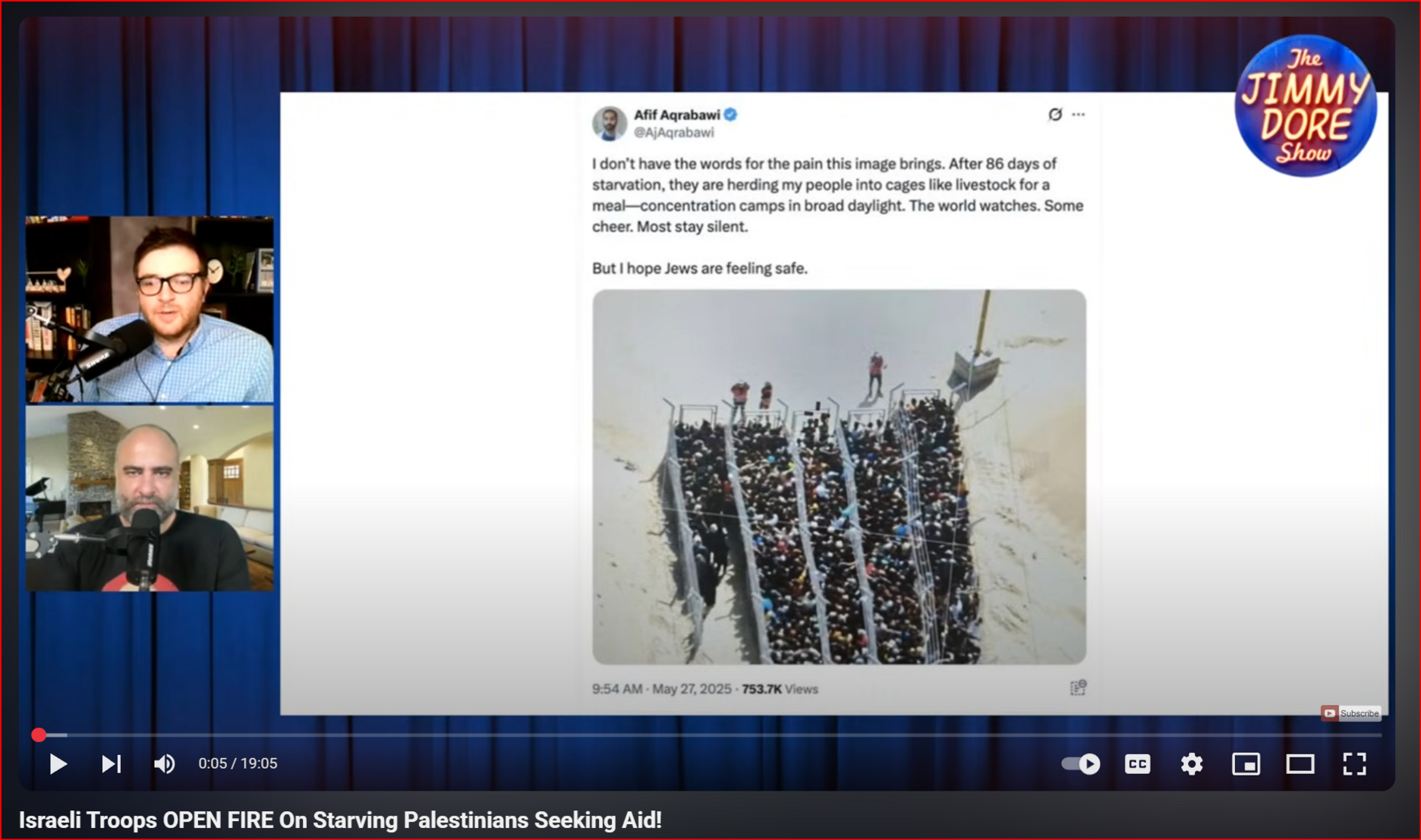Open the player settings gear
This screenshot has height=840, width=1421.
(x=1192, y=763)
